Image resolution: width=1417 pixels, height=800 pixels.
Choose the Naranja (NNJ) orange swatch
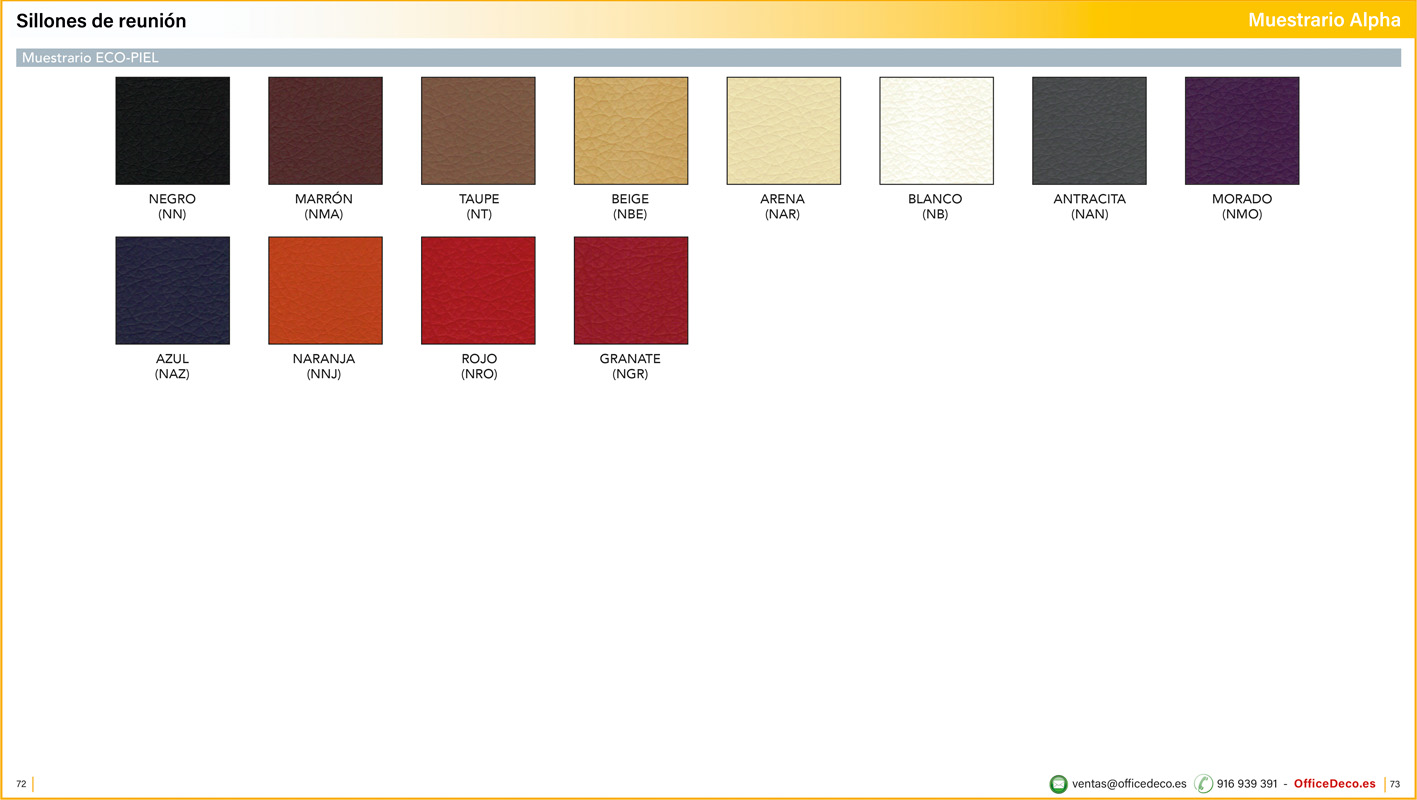point(325,291)
